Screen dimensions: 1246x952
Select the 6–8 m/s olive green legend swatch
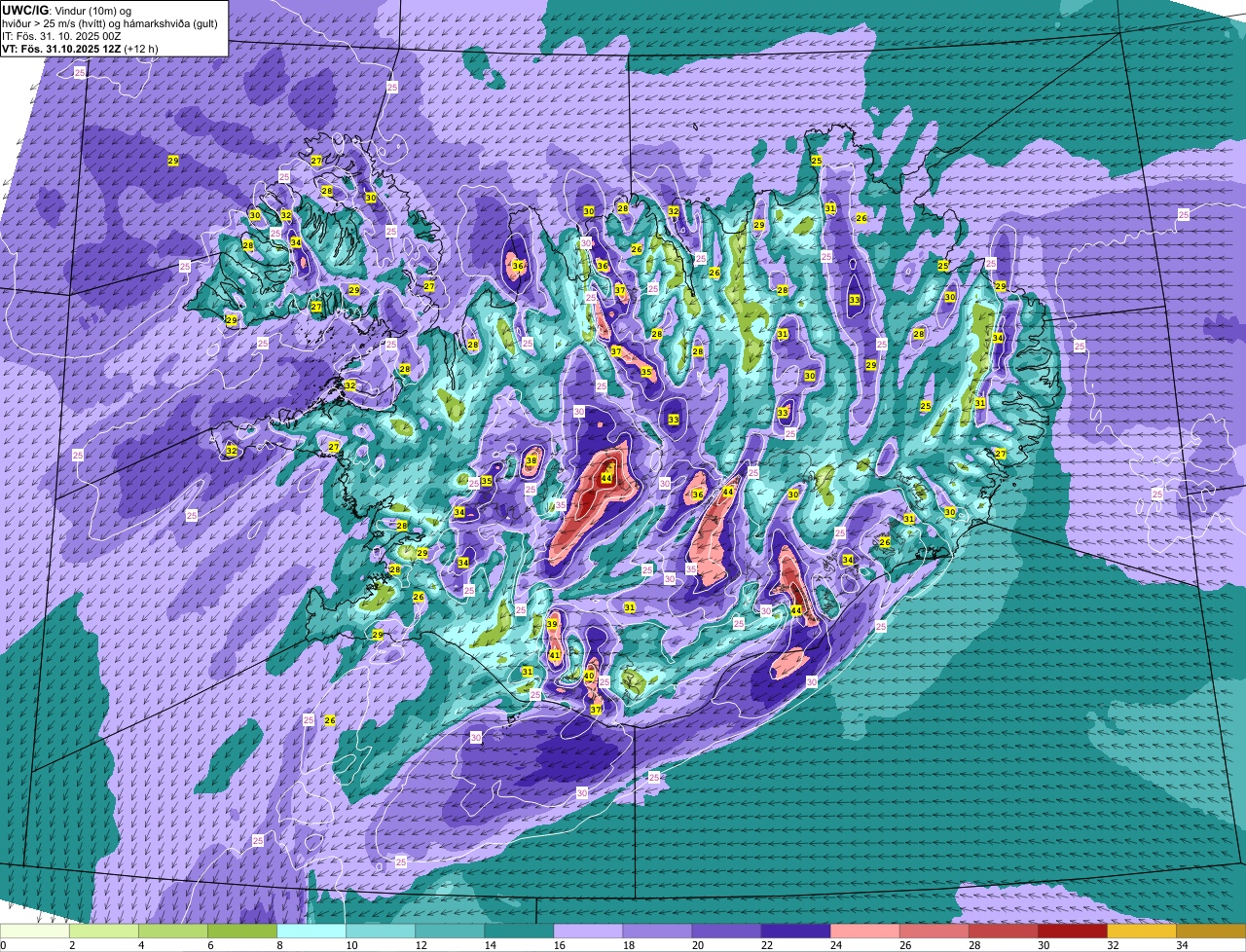pyautogui.click(x=242, y=931)
